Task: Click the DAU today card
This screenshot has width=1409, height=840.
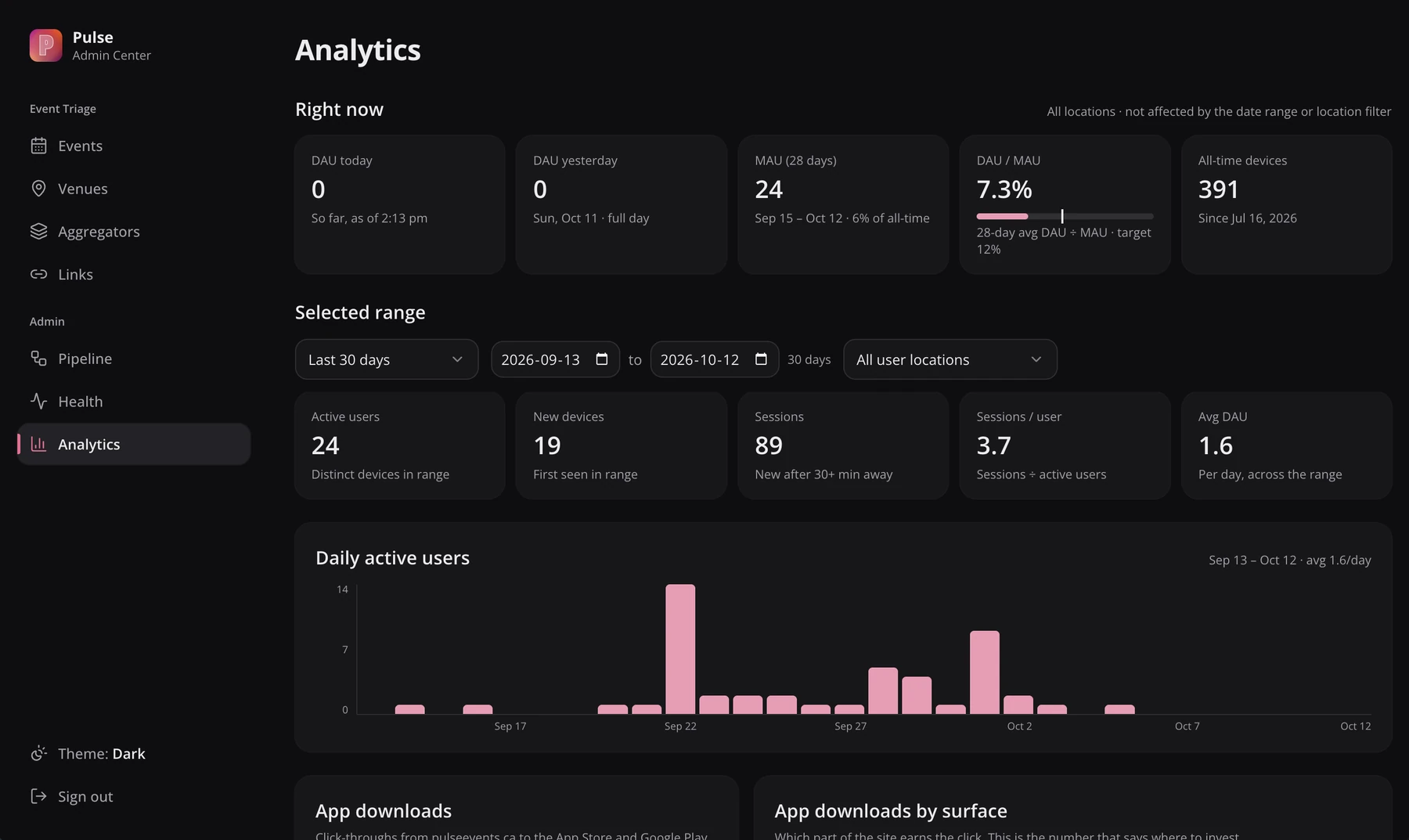Action: click(x=400, y=204)
